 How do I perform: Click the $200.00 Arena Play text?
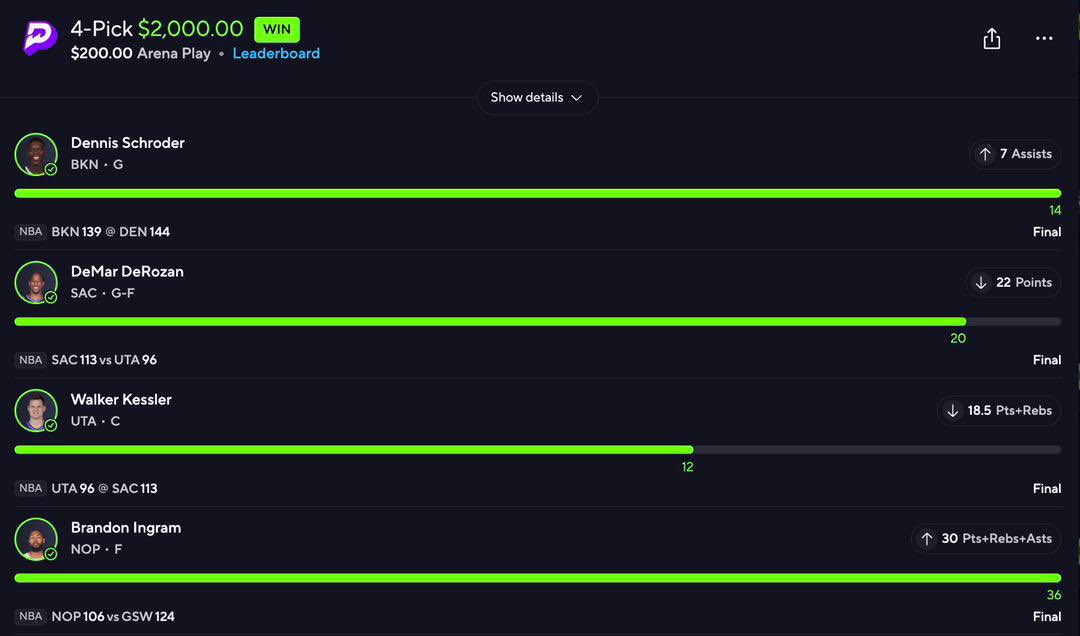(x=141, y=53)
